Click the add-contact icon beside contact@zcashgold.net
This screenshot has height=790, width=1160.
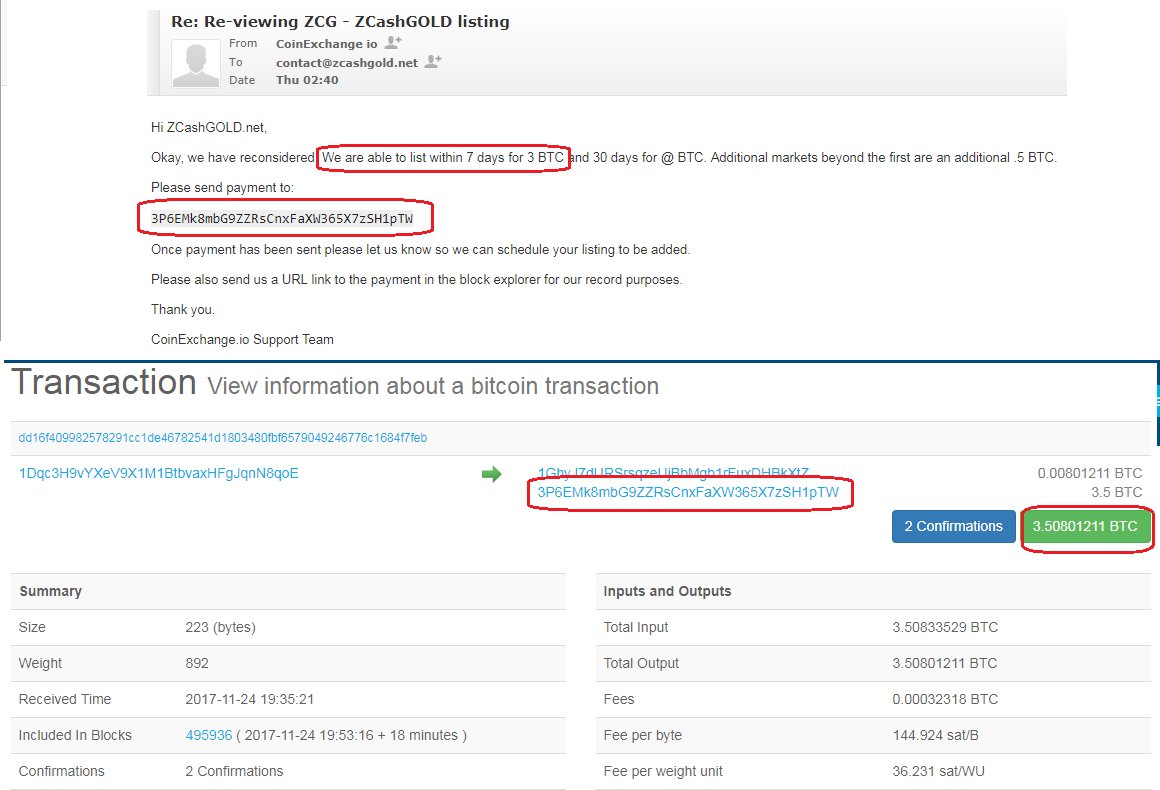click(x=434, y=61)
